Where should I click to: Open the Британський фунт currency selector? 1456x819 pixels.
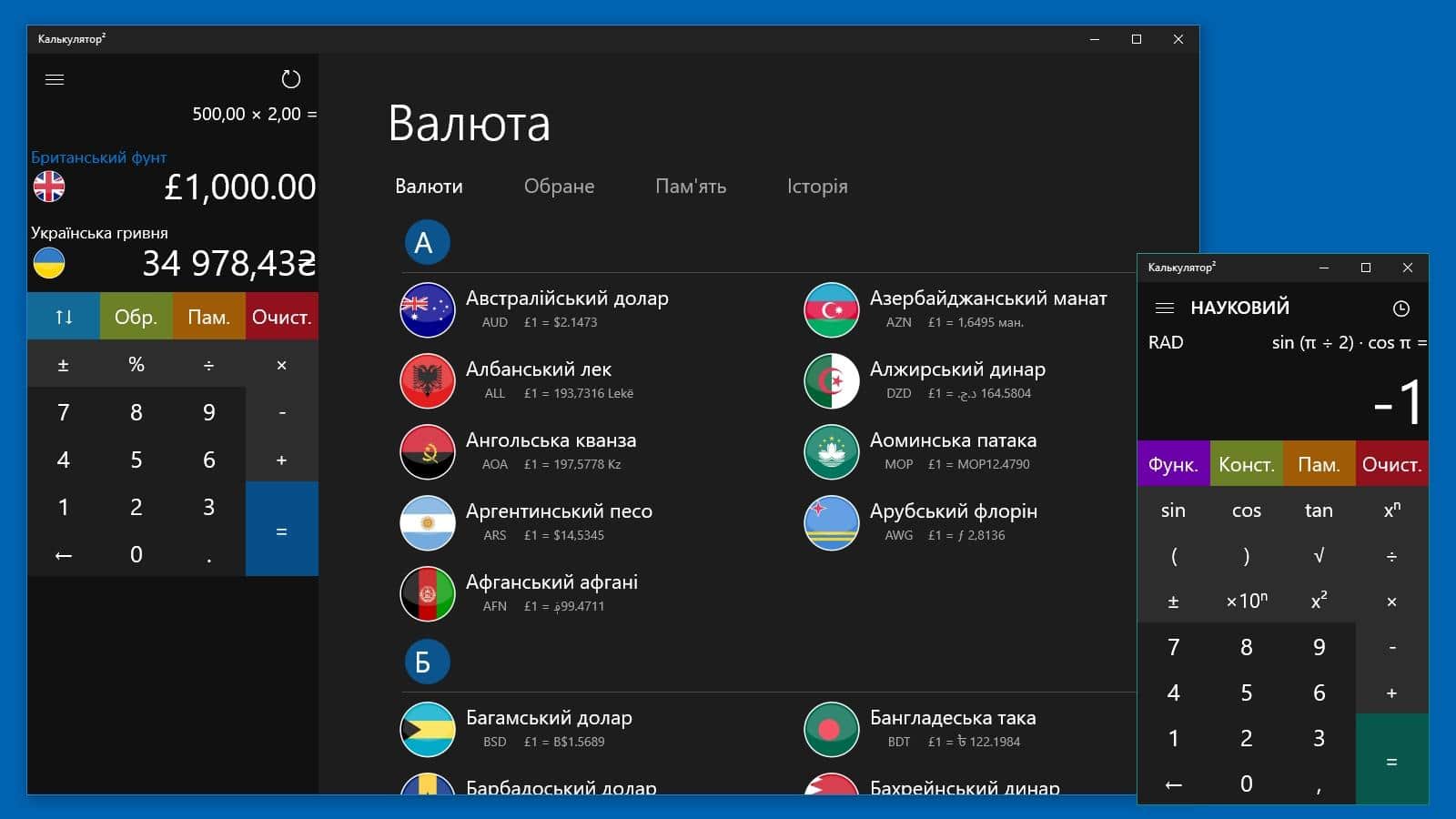[99, 157]
